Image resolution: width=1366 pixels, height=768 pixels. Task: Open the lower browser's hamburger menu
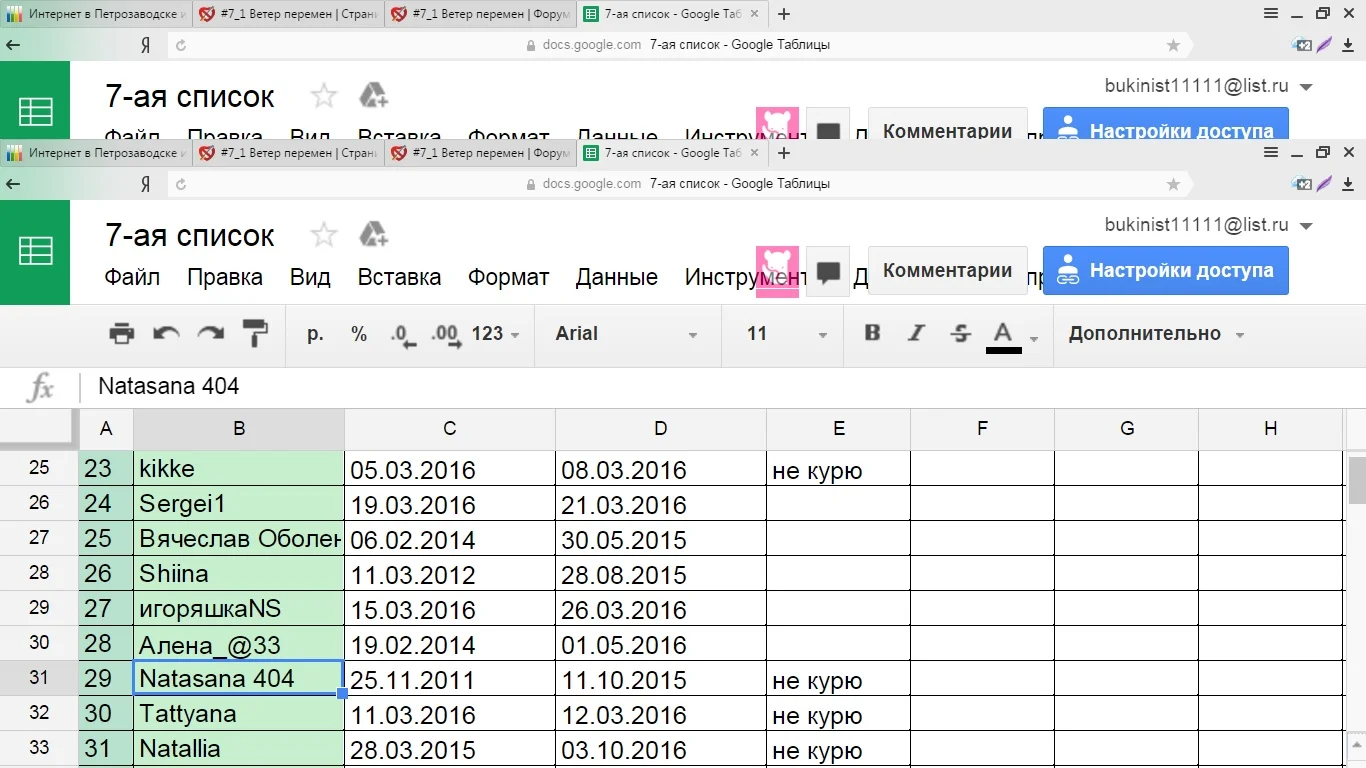1271,153
